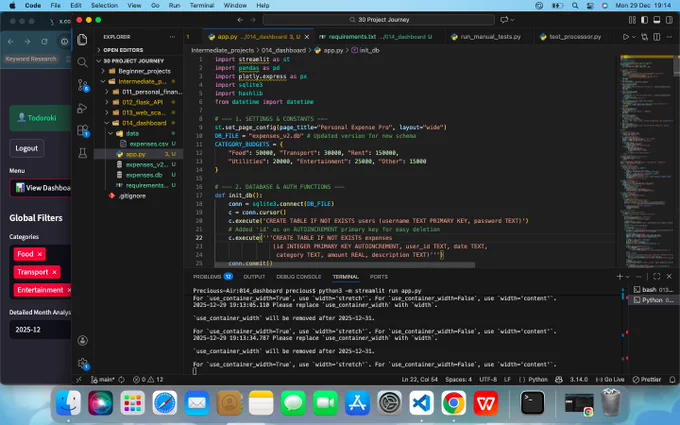Open the Explorer panel's ellipsis menu
The height and width of the screenshot is (425, 680).
pyautogui.click(x=173, y=37)
